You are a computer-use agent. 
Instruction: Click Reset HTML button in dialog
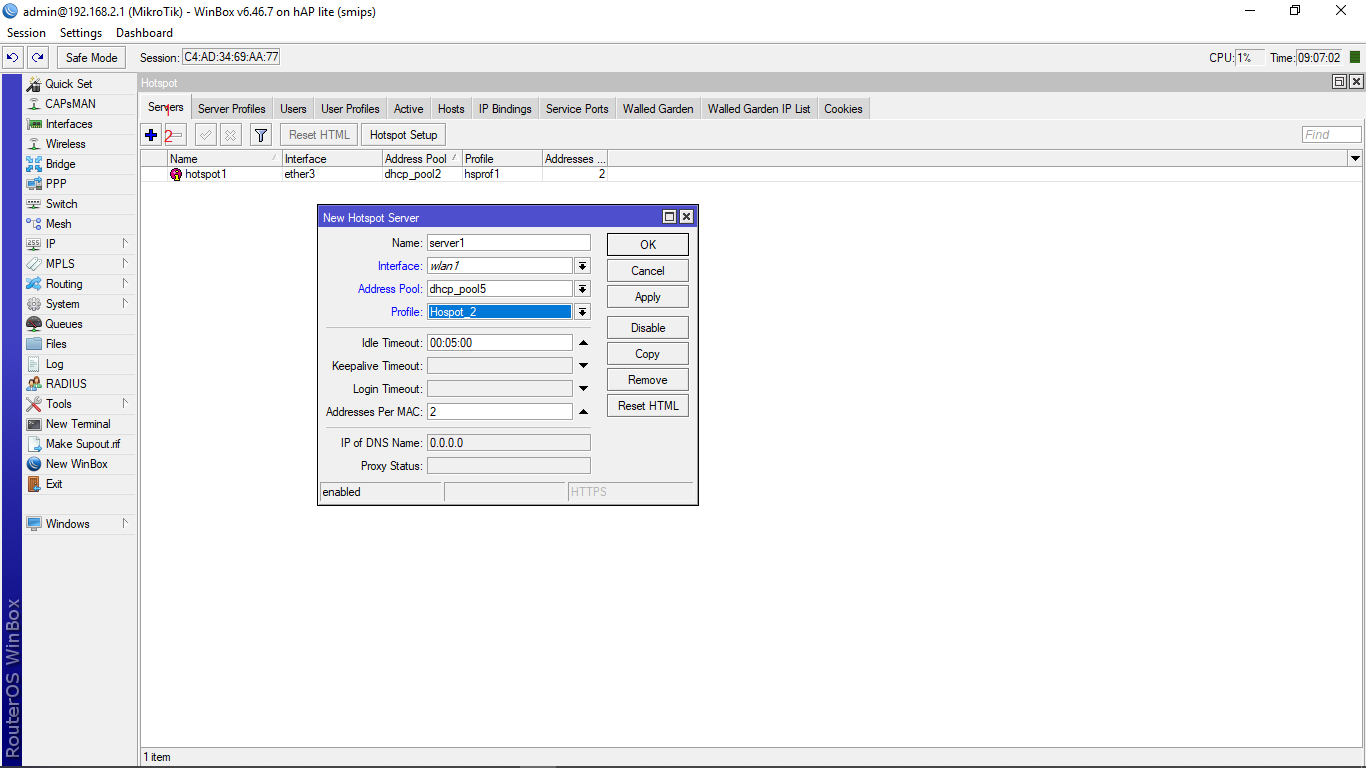[x=648, y=406]
